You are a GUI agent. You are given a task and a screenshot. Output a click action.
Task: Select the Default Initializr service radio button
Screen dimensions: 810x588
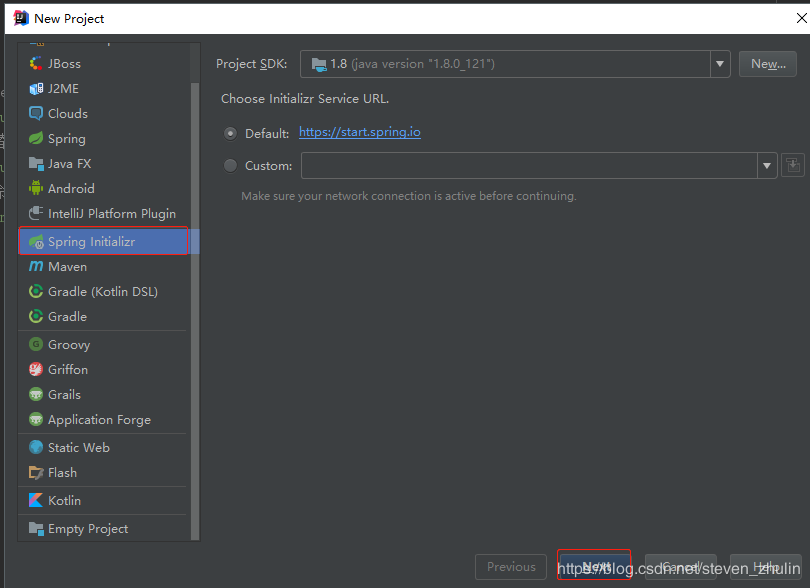[229, 131]
